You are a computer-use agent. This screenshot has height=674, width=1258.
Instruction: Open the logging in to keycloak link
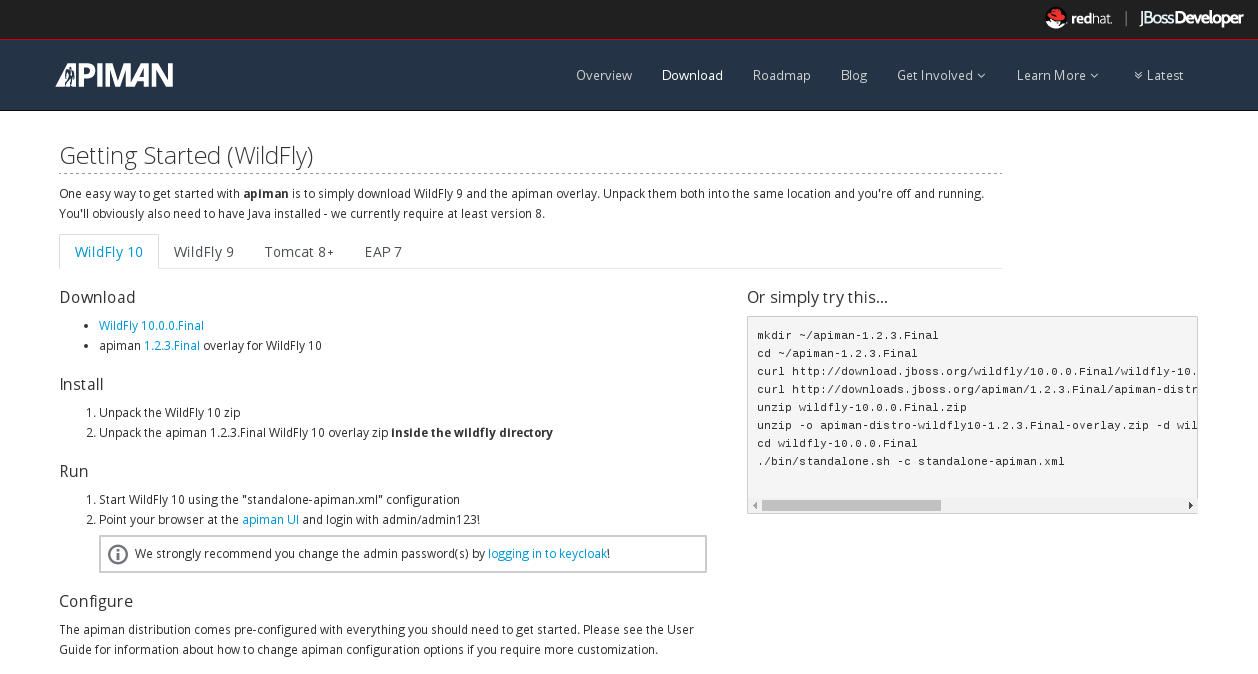547,554
